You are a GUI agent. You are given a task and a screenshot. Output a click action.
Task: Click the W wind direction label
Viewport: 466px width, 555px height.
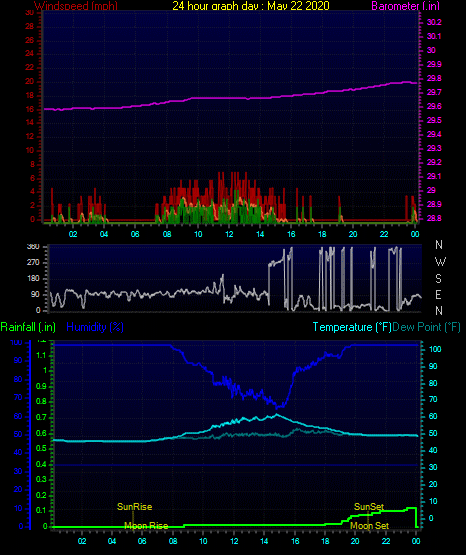click(440, 262)
